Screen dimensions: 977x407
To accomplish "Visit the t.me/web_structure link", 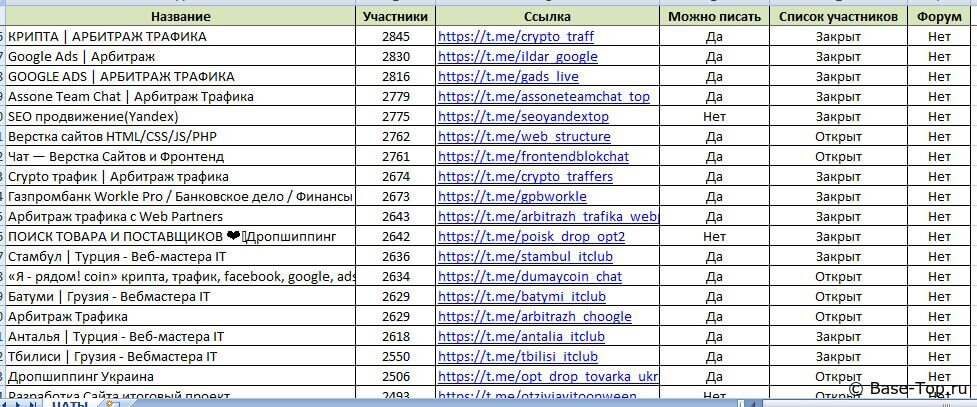I will click(x=524, y=137).
